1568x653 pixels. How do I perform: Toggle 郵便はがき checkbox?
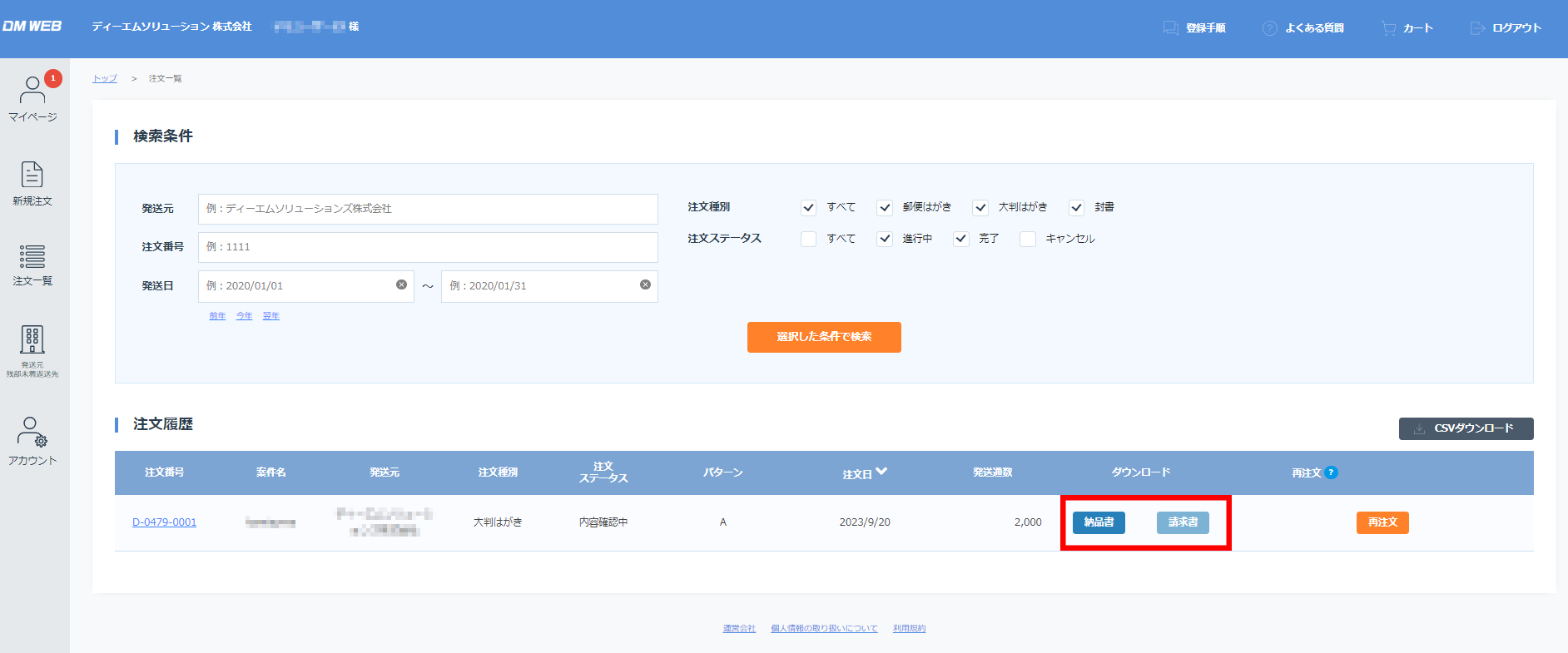point(885,207)
